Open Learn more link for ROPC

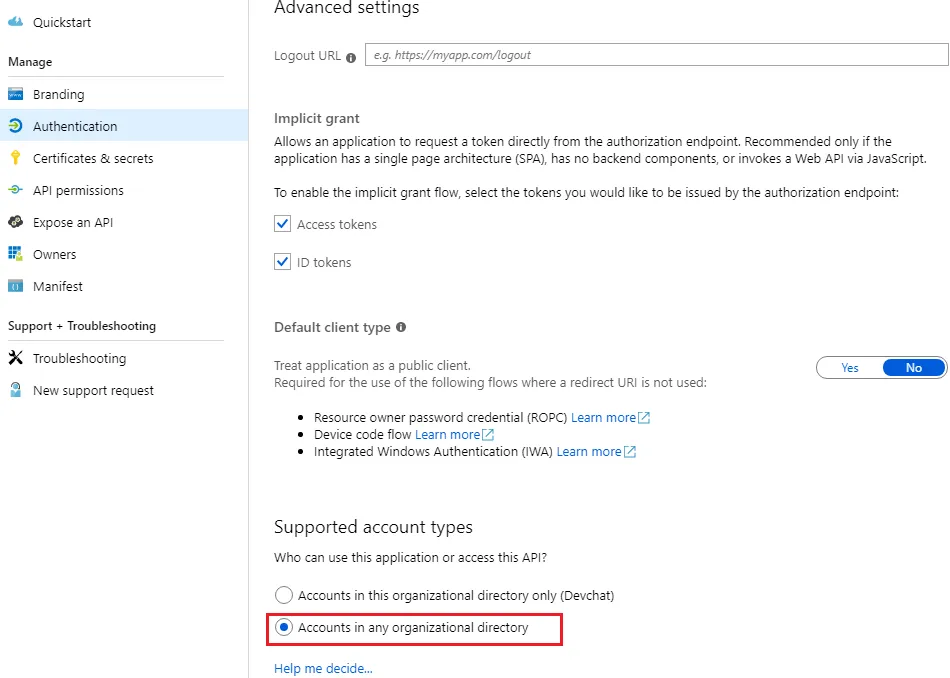pos(603,417)
